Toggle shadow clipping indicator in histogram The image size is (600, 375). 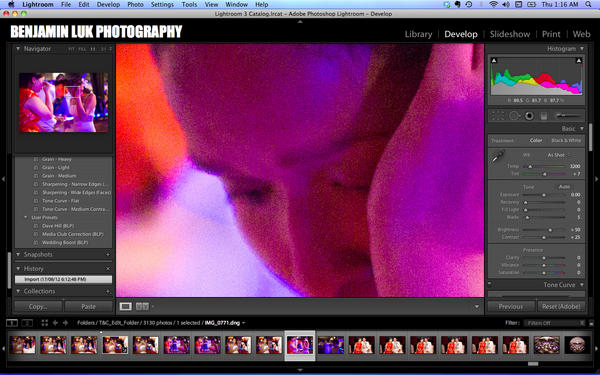(x=494, y=60)
